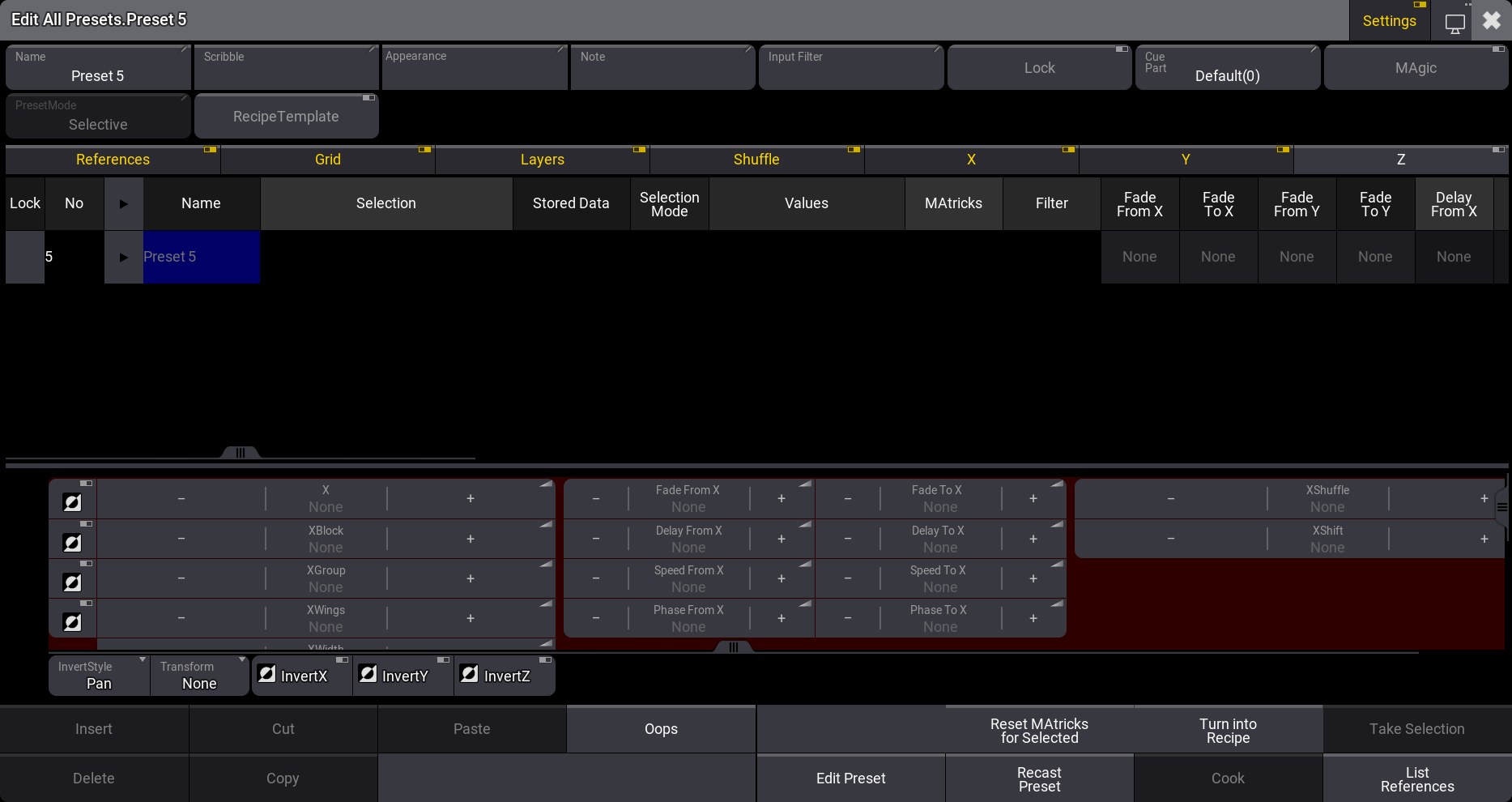Click the List References button

1416,779
